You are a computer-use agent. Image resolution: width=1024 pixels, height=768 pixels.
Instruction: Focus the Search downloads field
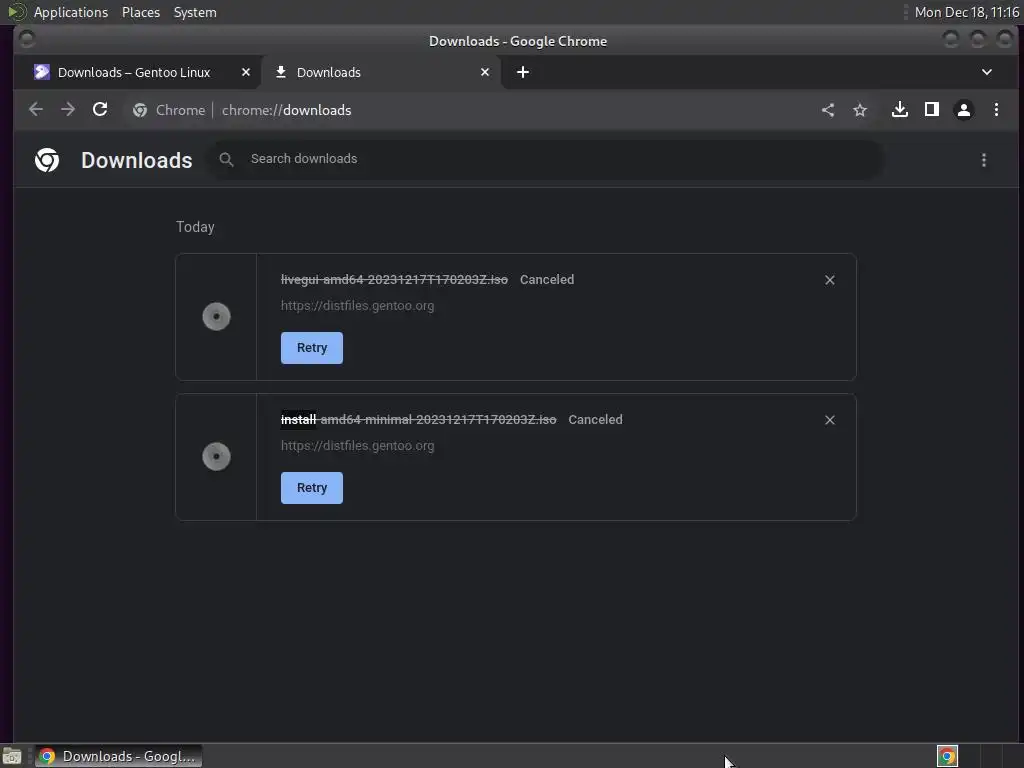tap(545, 159)
